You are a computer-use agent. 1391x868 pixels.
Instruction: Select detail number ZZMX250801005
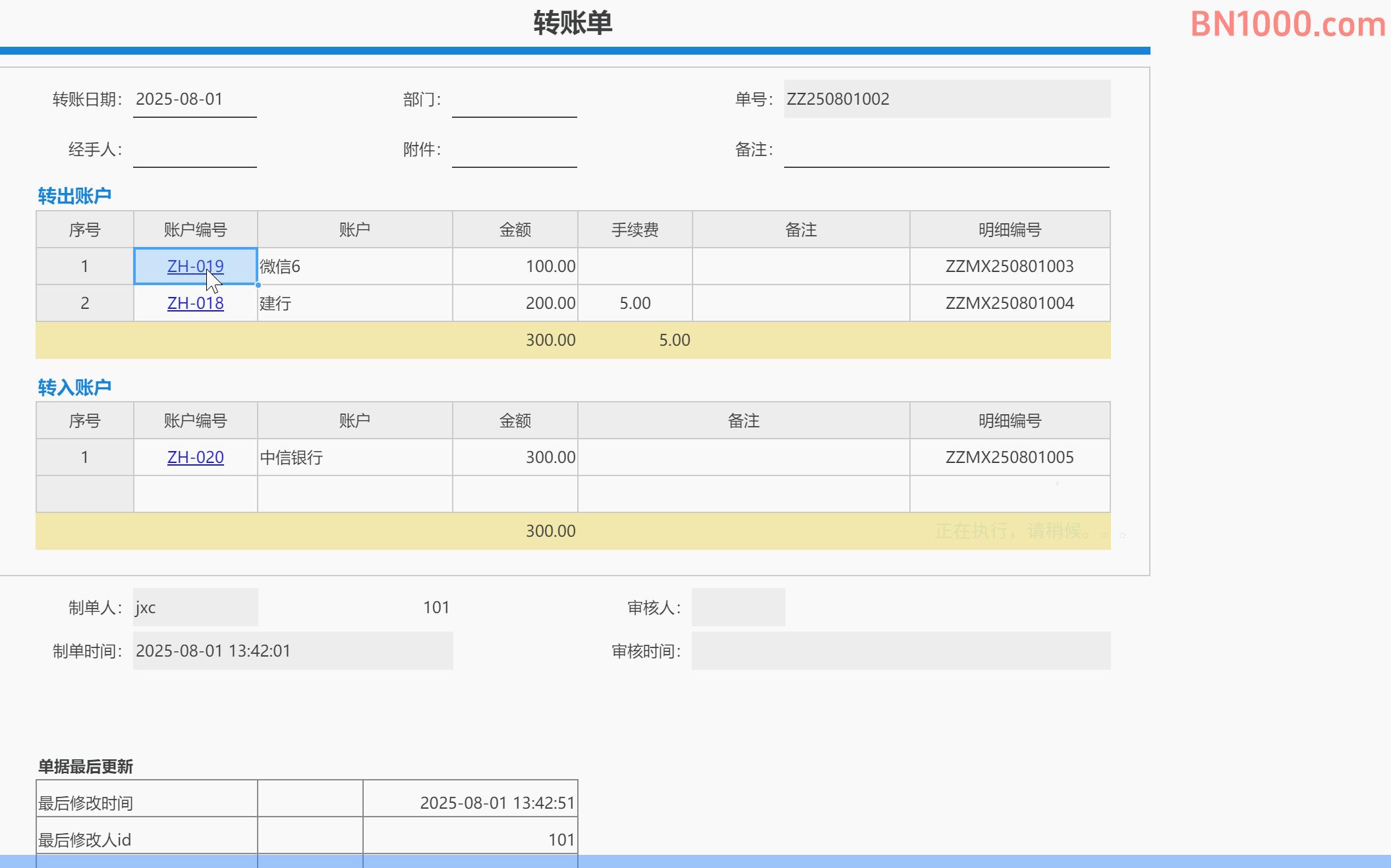tap(1010, 457)
